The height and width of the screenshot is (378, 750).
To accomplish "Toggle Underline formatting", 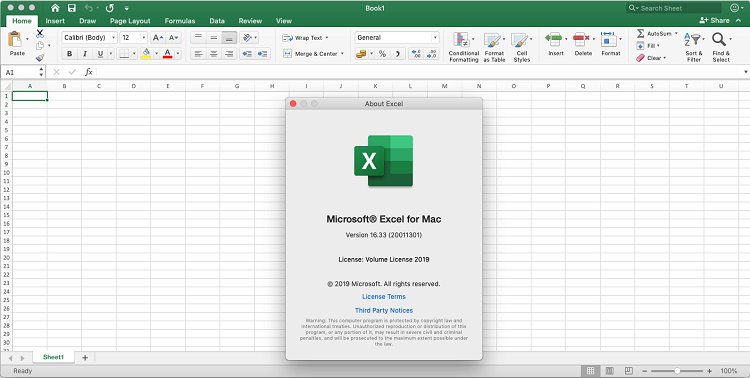I will pyautogui.click(x=100, y=54).
